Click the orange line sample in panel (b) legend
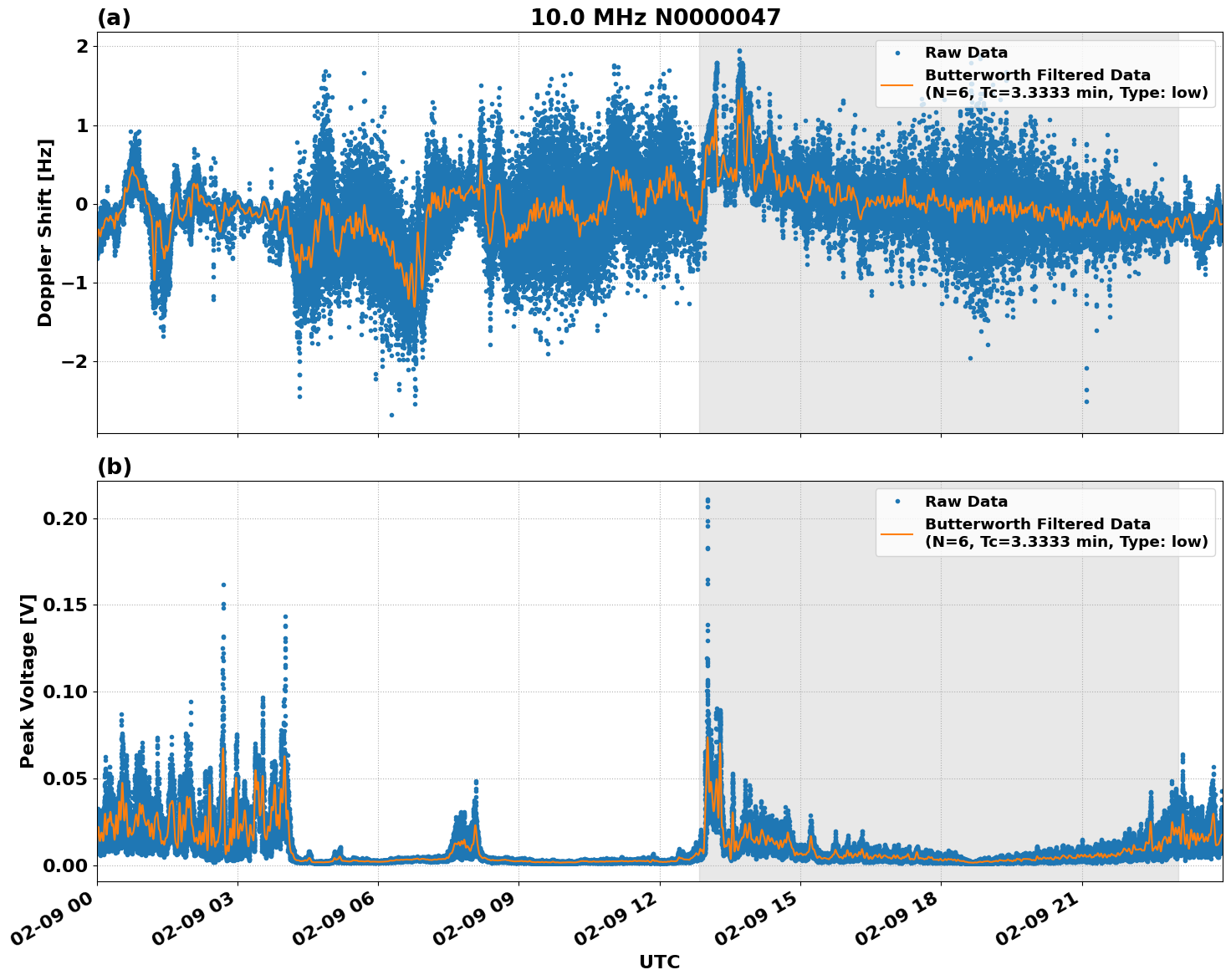The image size is (1231, 980). point(897,534)
